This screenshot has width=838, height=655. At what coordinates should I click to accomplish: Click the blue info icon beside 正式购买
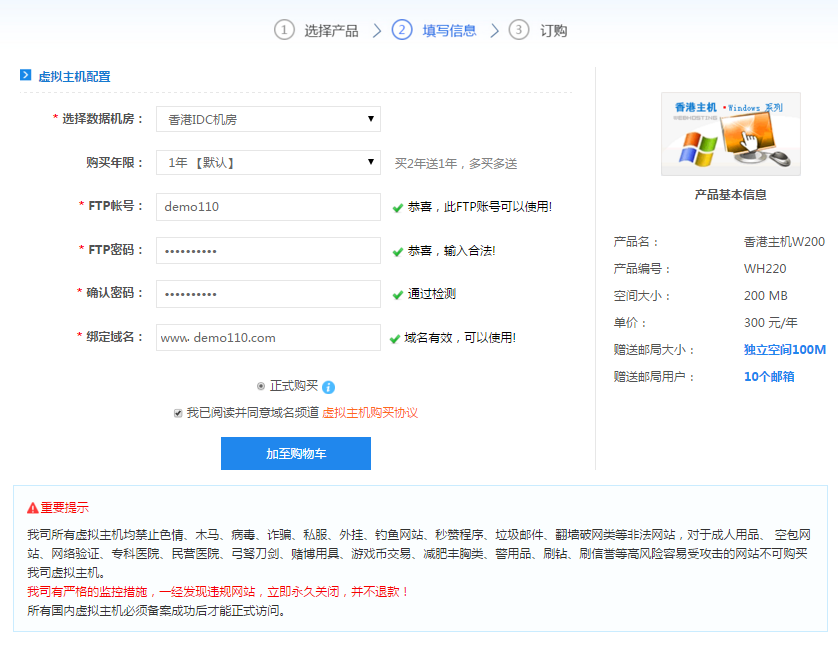(329, 387)
